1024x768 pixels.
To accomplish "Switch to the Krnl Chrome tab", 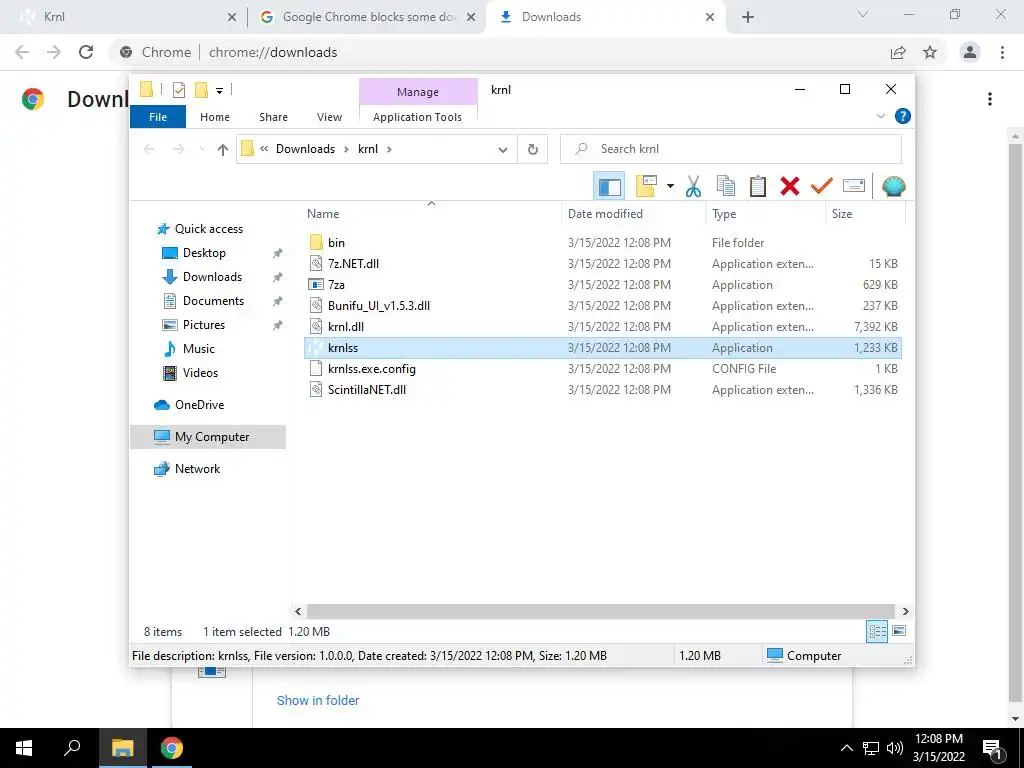I will [x=124, y=17].
